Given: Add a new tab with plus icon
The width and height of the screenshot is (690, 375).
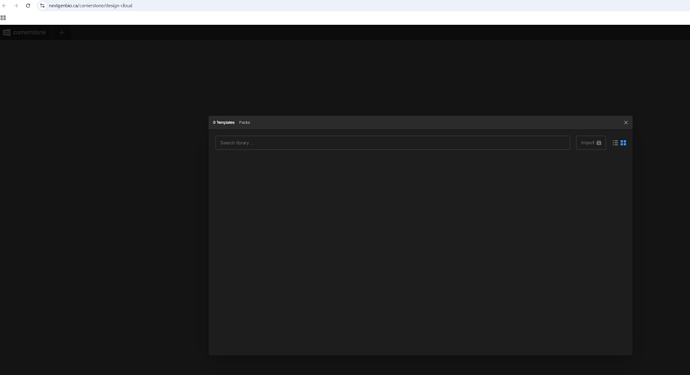Looking at the screenshot, I should [x=62, y=33].
